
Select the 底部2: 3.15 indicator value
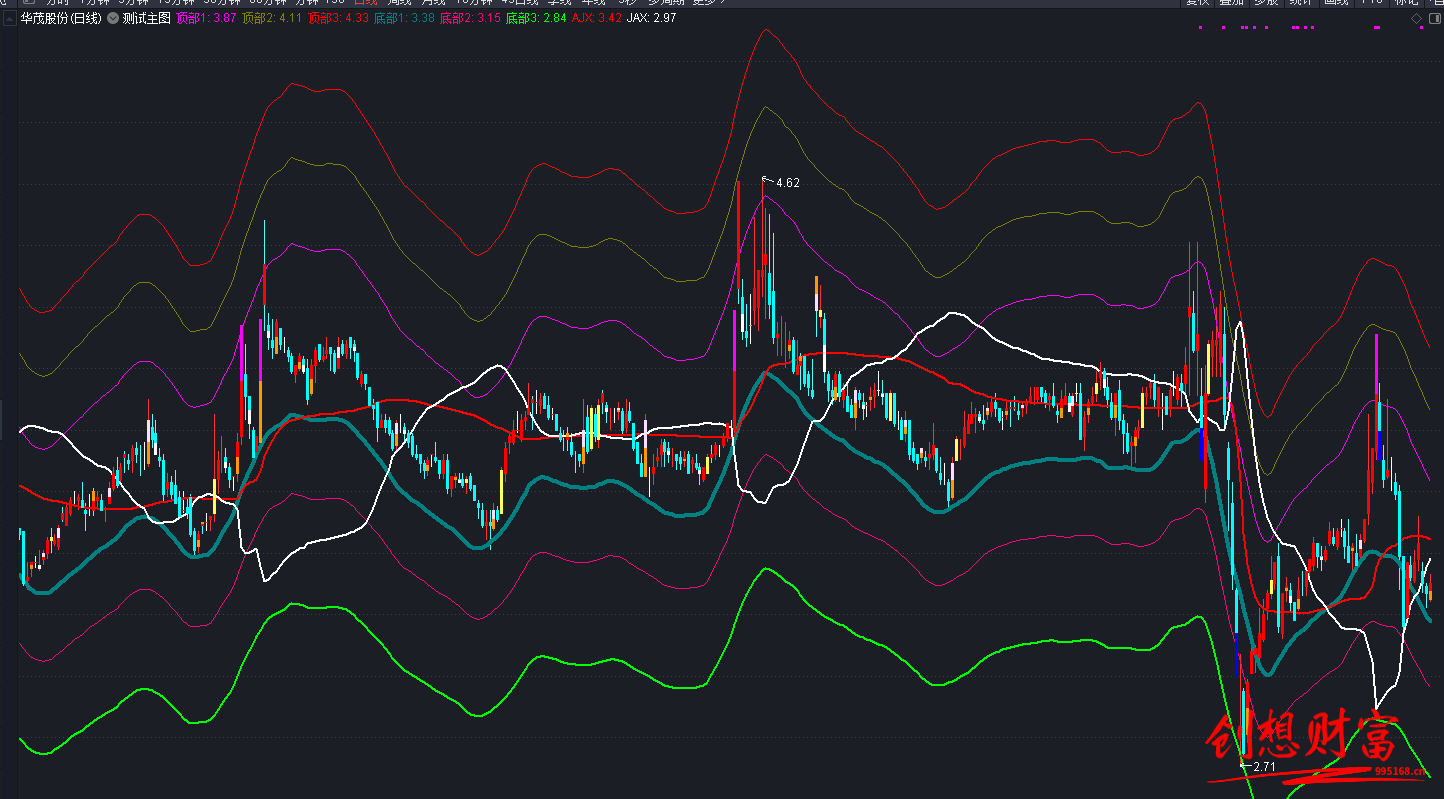(x=470, y=18)
